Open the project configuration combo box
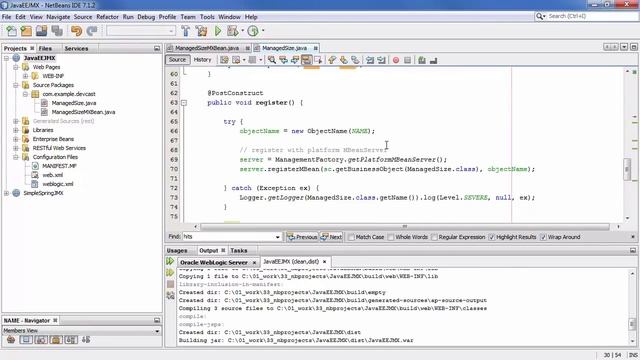640x360 pixels. click(x=141, y=31)
